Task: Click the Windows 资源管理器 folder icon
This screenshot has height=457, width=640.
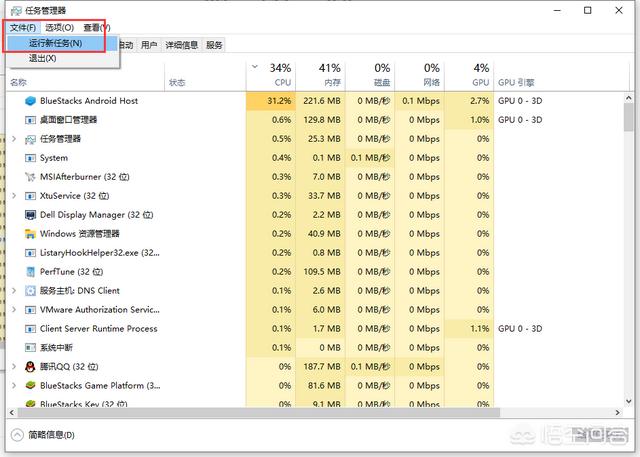Action: [x=30, y=234]
